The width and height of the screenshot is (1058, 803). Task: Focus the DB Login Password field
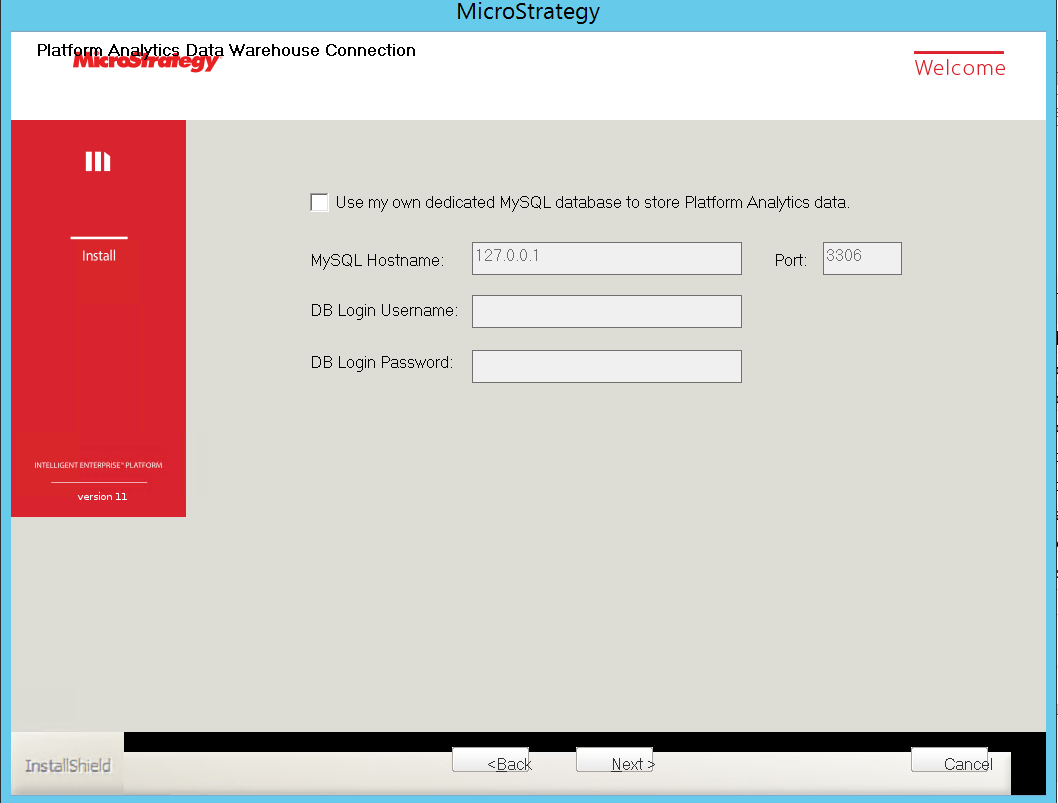pyautogui.click(x=607, y=366)
